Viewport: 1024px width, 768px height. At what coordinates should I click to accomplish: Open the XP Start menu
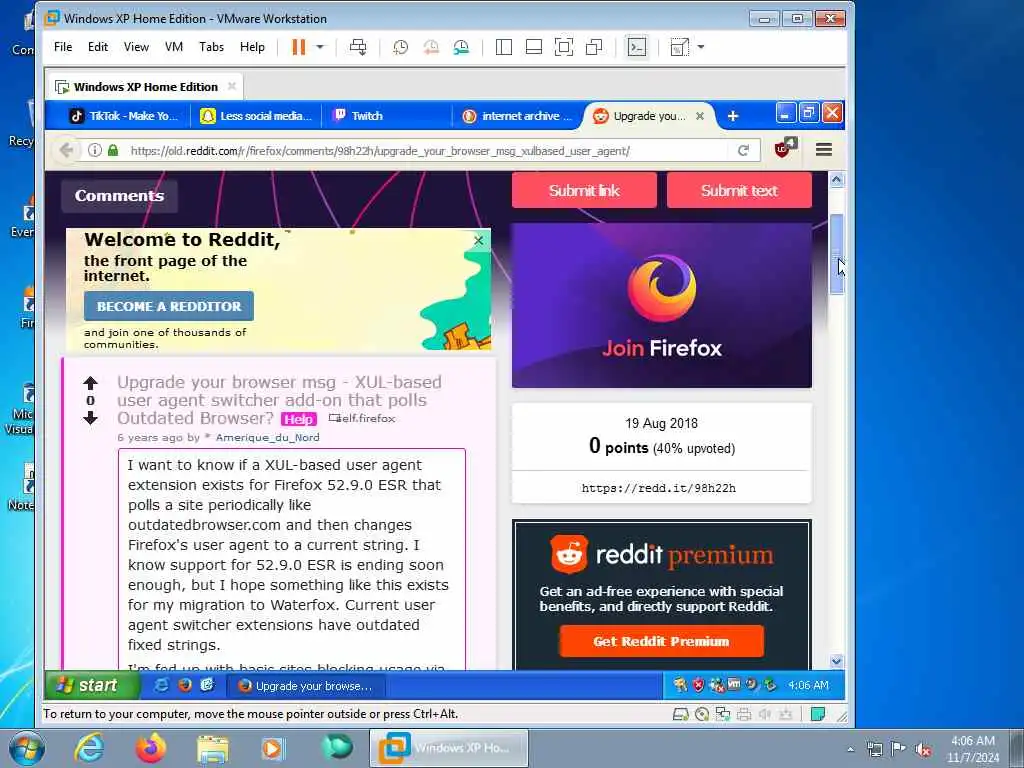[x=92, y=685]
